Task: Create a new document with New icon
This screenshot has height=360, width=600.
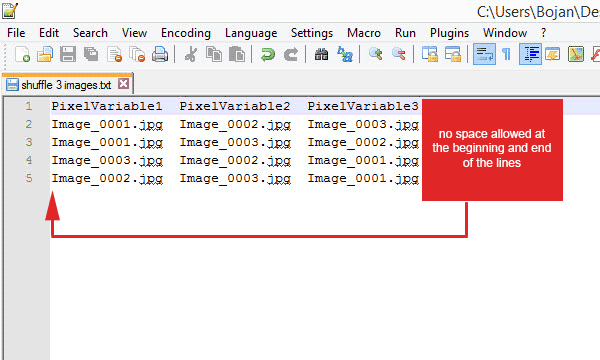Action: [22, 54]
